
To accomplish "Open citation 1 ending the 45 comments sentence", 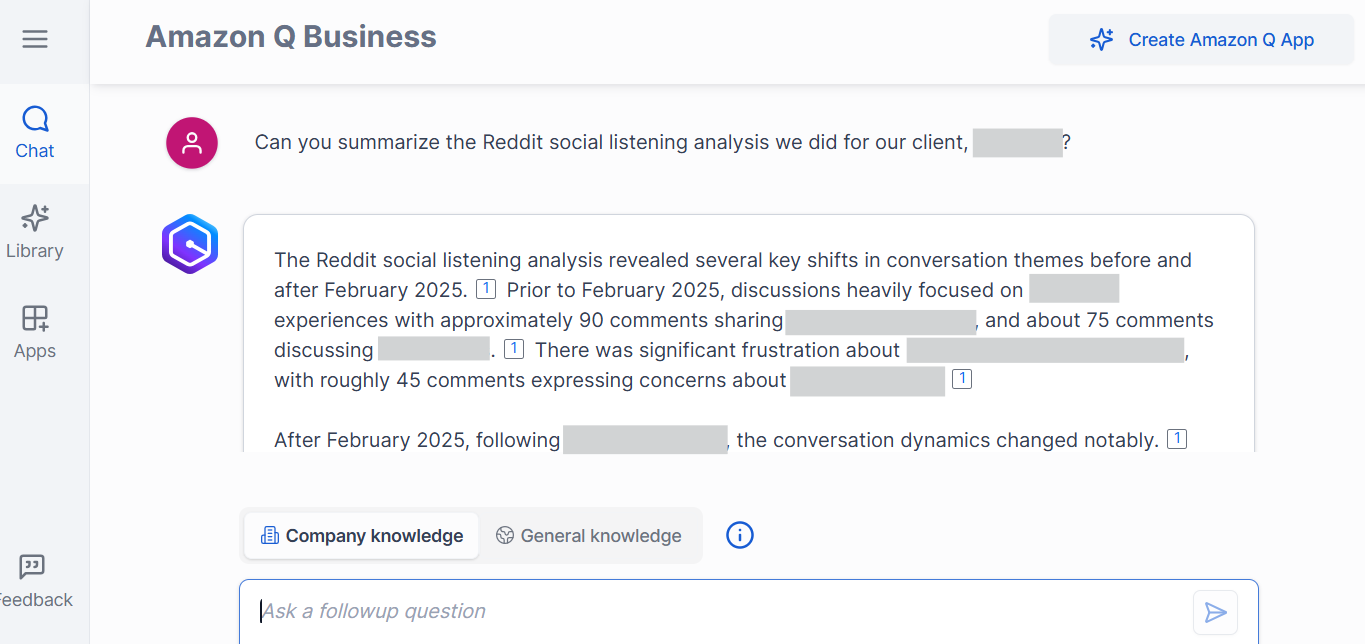I will coord(962,379).
